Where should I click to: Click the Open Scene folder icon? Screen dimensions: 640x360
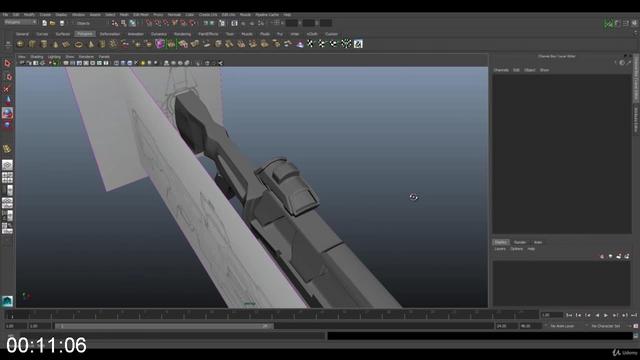coord(53,23)
